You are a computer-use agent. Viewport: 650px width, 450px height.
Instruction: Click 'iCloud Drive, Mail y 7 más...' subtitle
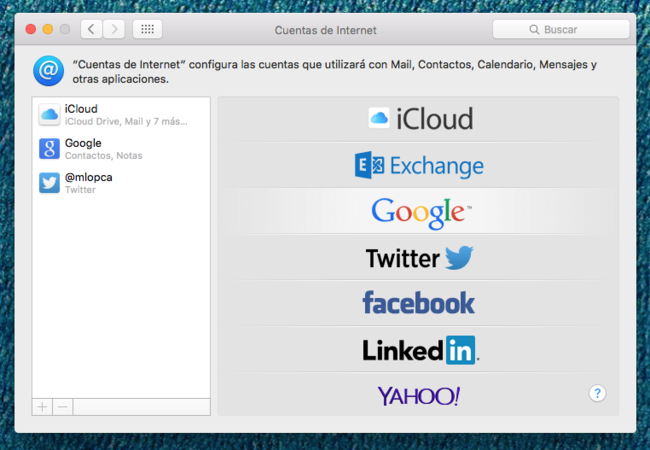pos(126,121)
